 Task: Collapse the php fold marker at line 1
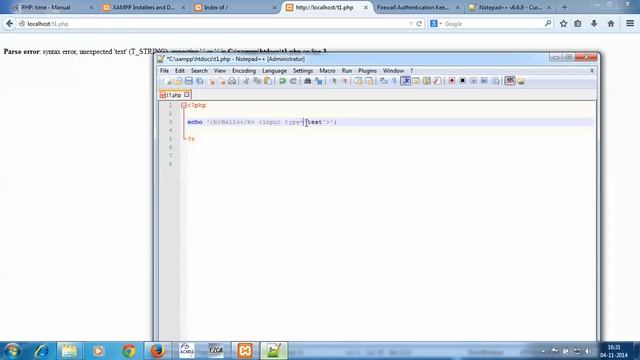[x=184, y=105]
